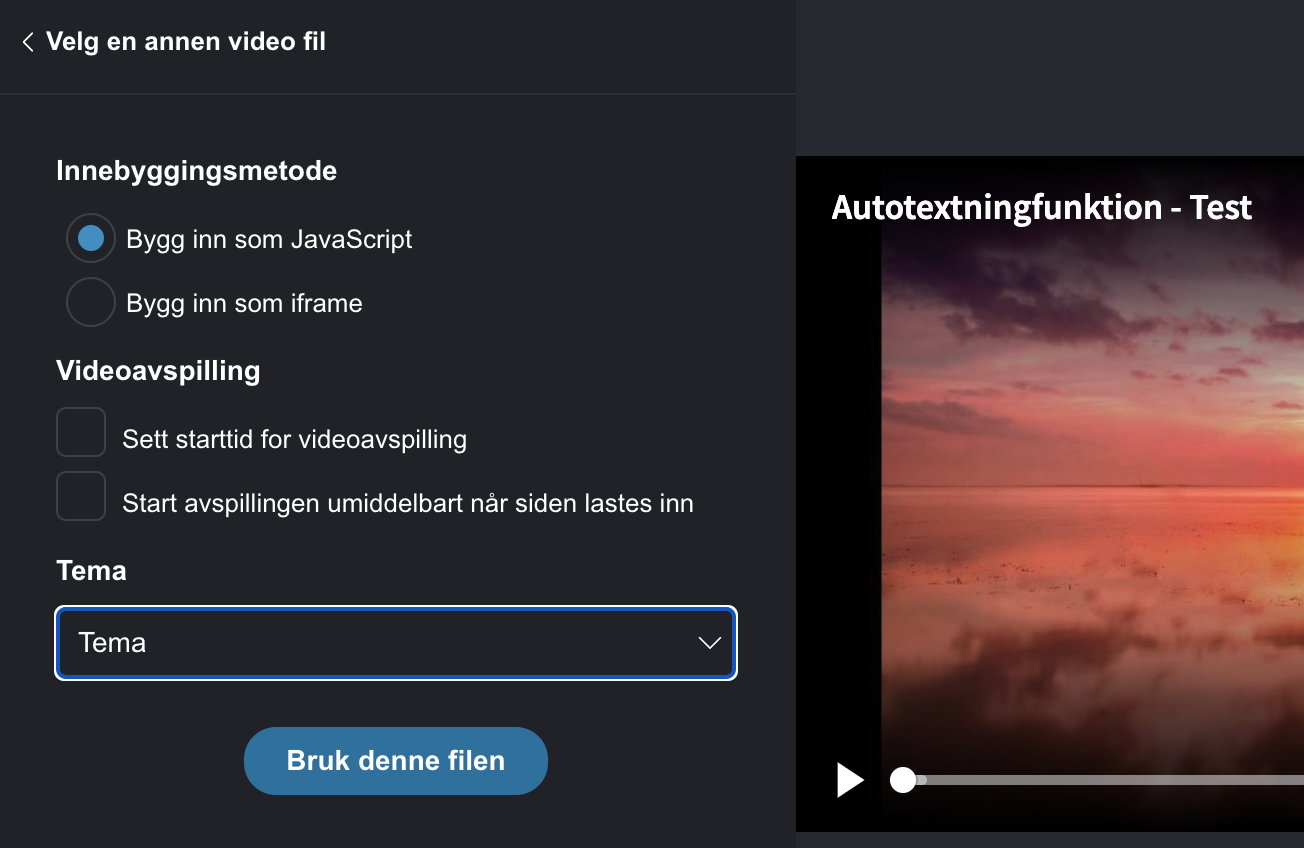This screenshot has width=1304, height=848.
Task: Click the Sett starttid for videoavspilling label
Action: 294,439
